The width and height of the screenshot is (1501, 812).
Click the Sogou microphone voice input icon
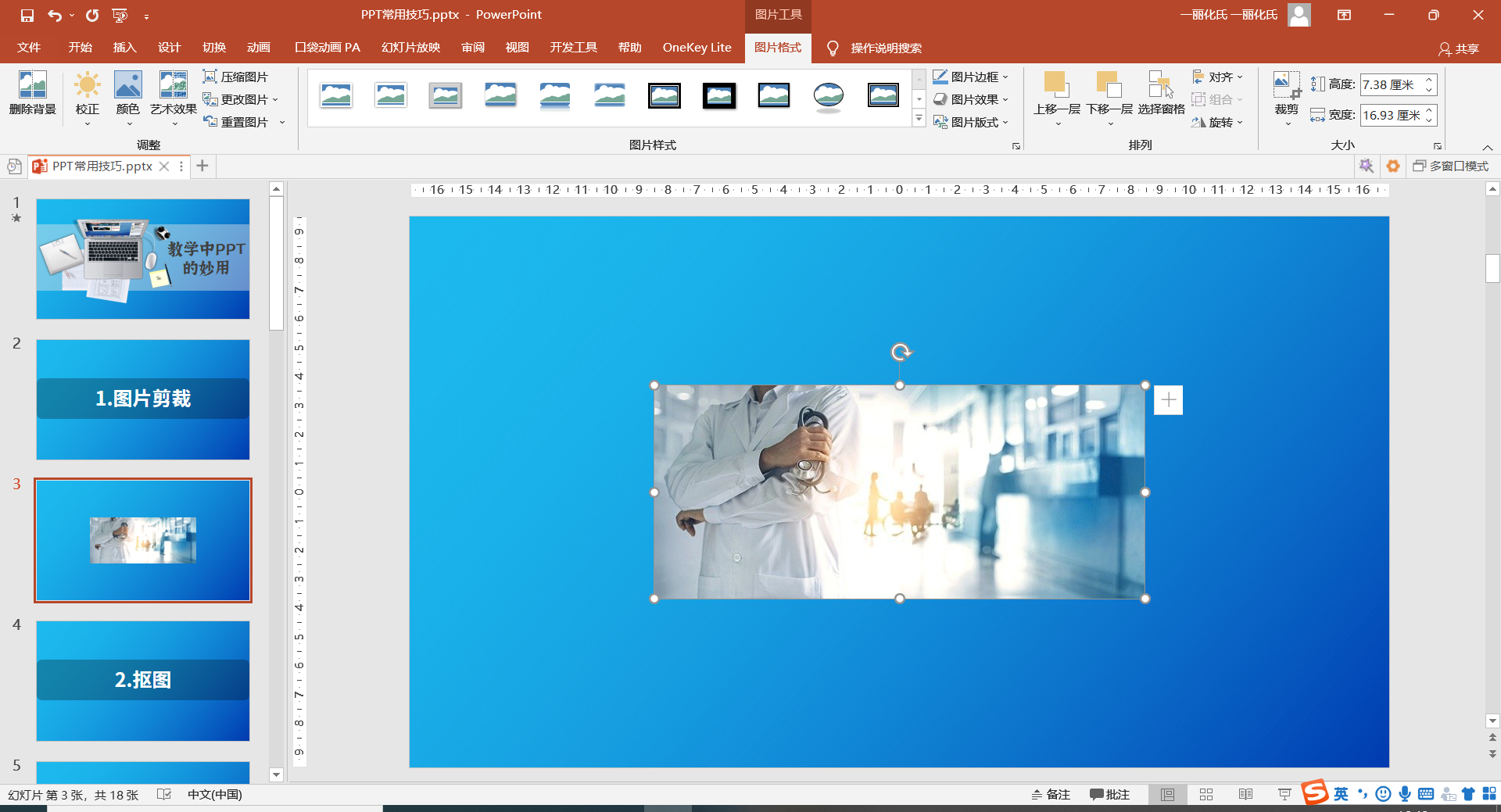1405,794
